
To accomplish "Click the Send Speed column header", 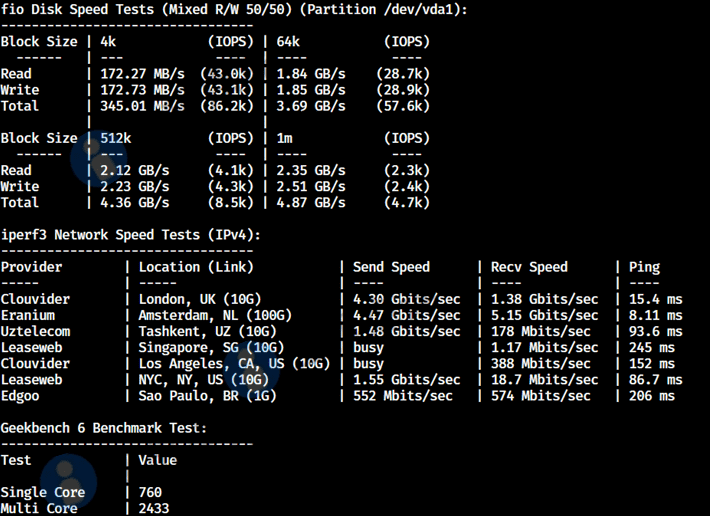I will click(392, 267).
